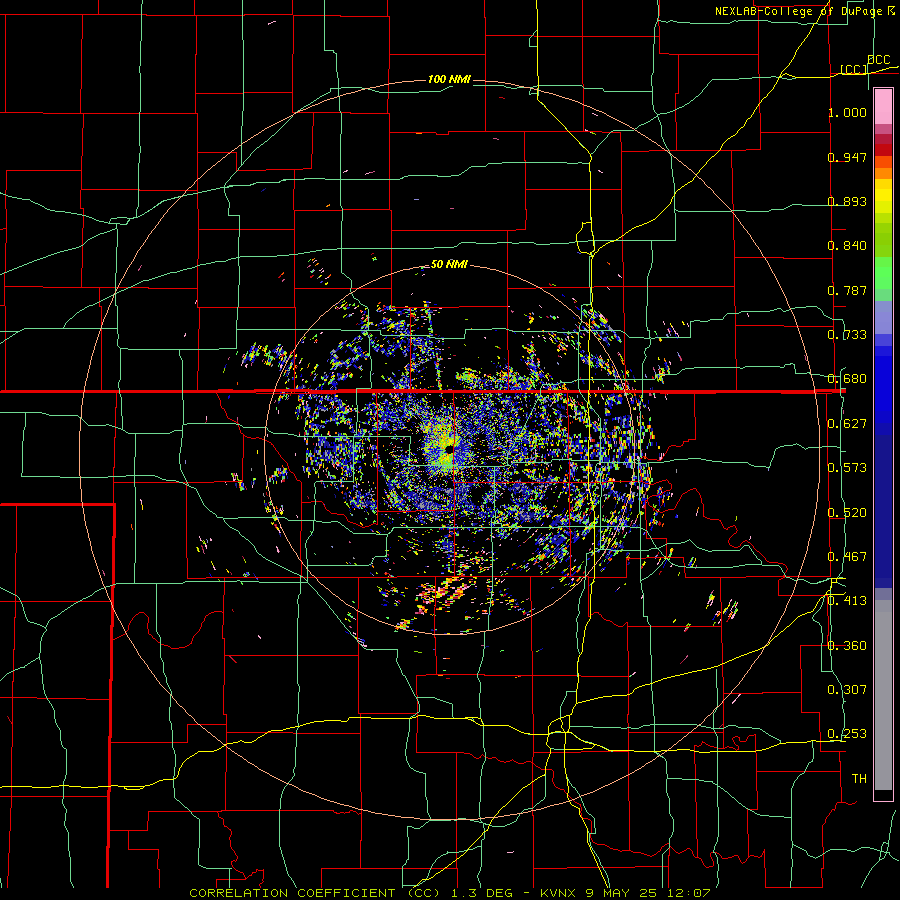Click the 50 NMI range ring label
Viewport: 900px width, 900px height.
tap(449, 264)
